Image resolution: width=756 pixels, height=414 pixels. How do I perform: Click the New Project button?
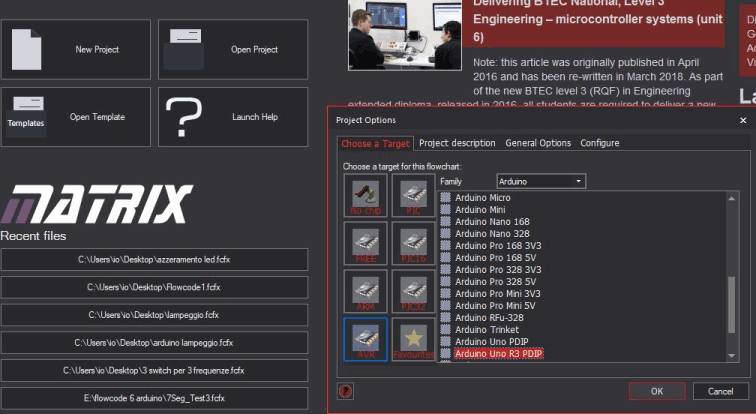(76, 50)
